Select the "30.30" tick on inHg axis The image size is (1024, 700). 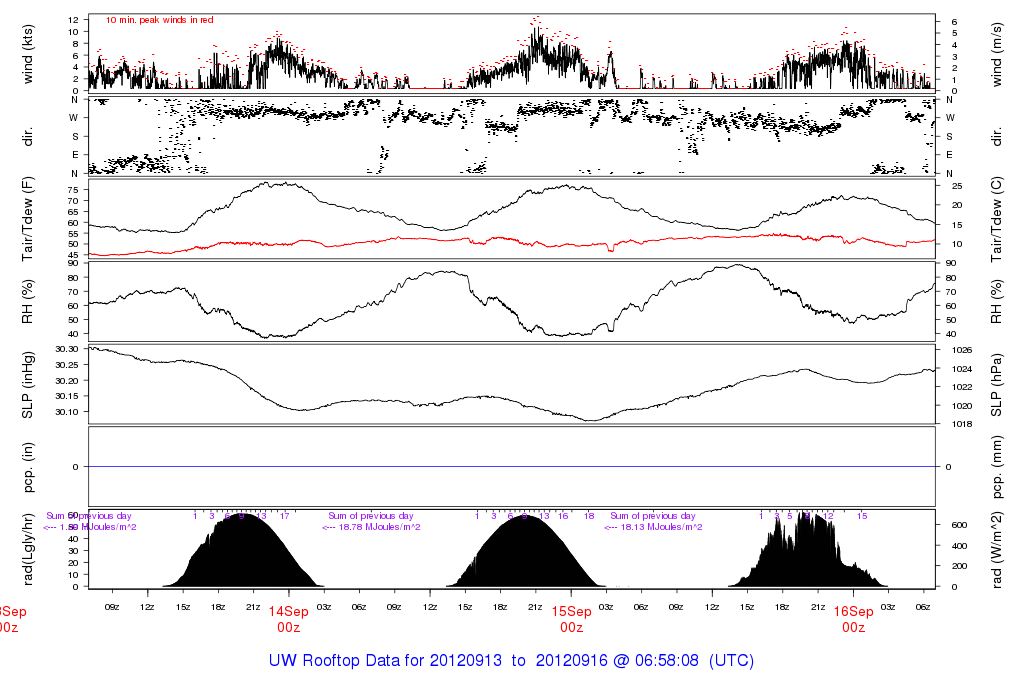67,349
